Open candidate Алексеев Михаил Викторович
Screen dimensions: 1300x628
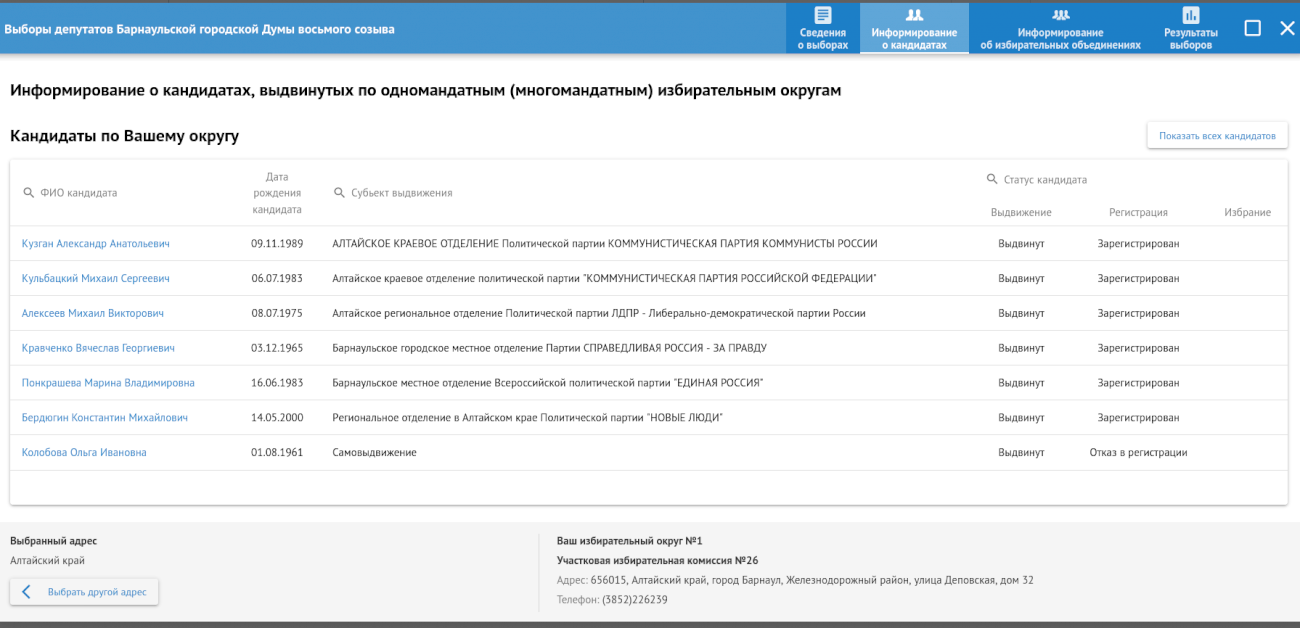pyautogui.click(x=93, y=314)
